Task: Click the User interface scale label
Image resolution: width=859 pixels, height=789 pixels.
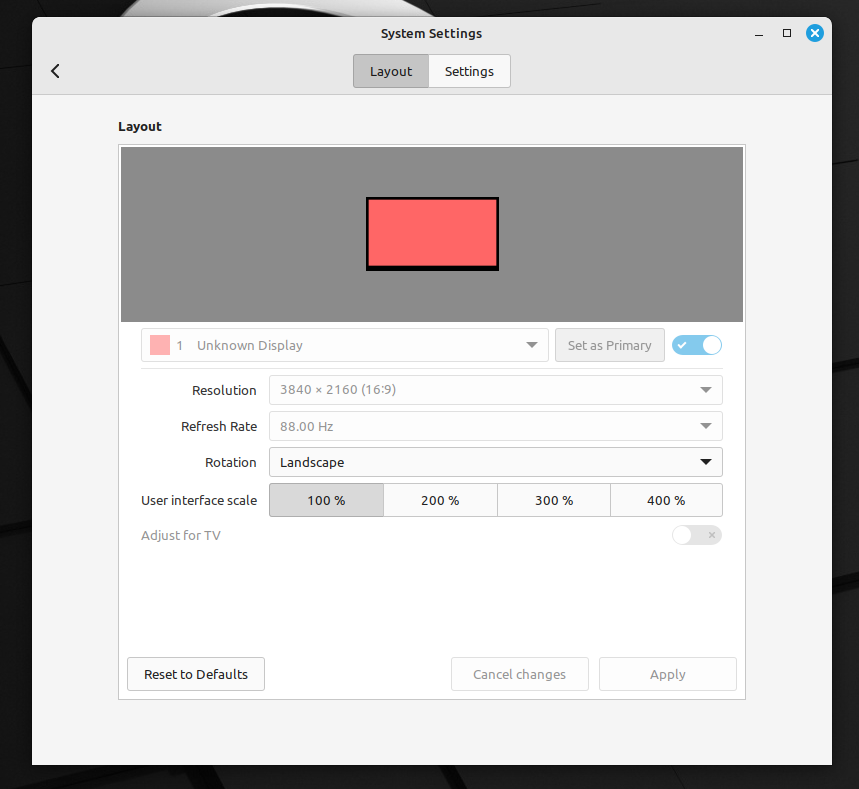Action: tap(199, 500)
